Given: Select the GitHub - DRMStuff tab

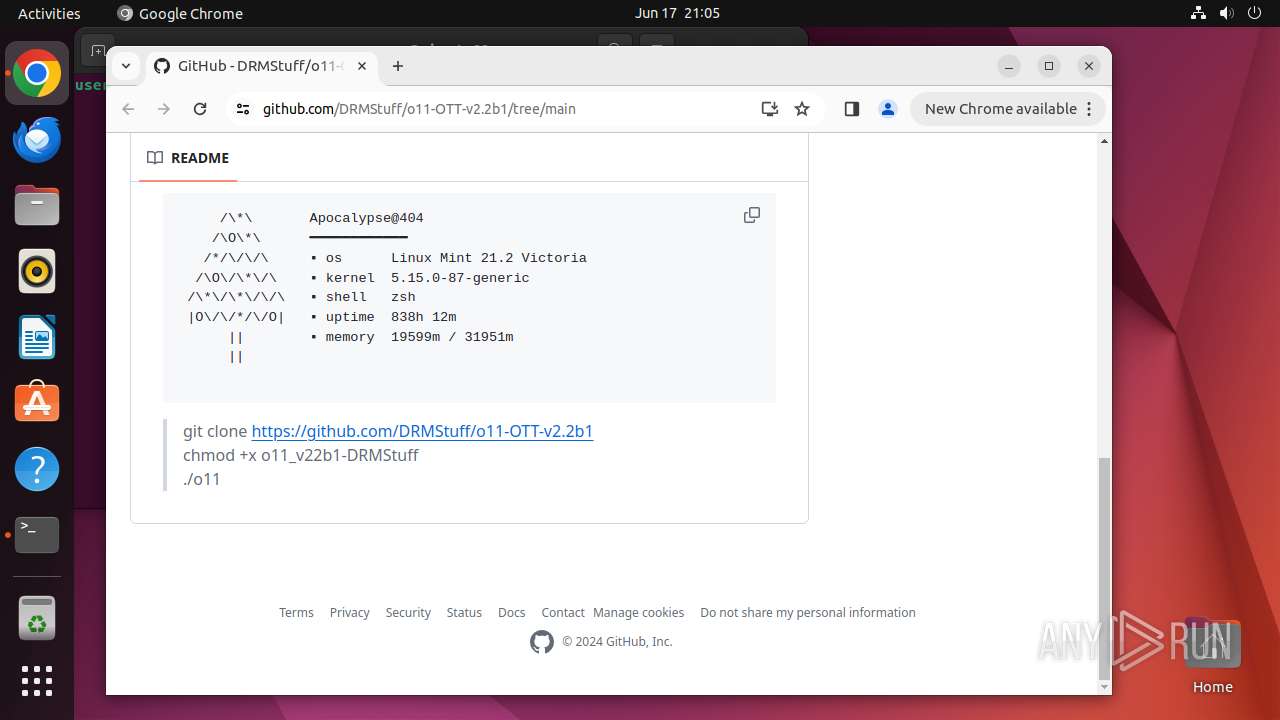Looking at the screenshot, I should point(260,66).
